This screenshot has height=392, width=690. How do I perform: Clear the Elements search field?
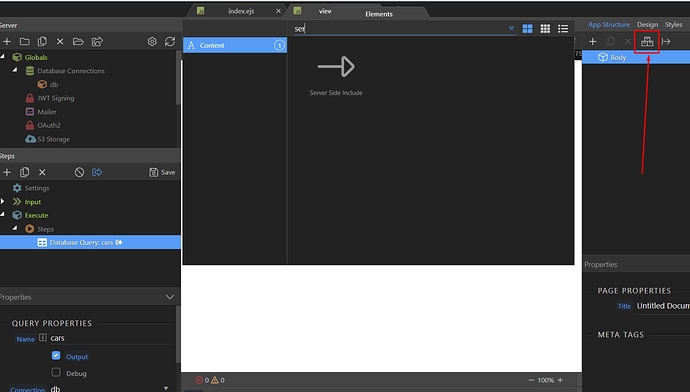(x=511, y=29)
